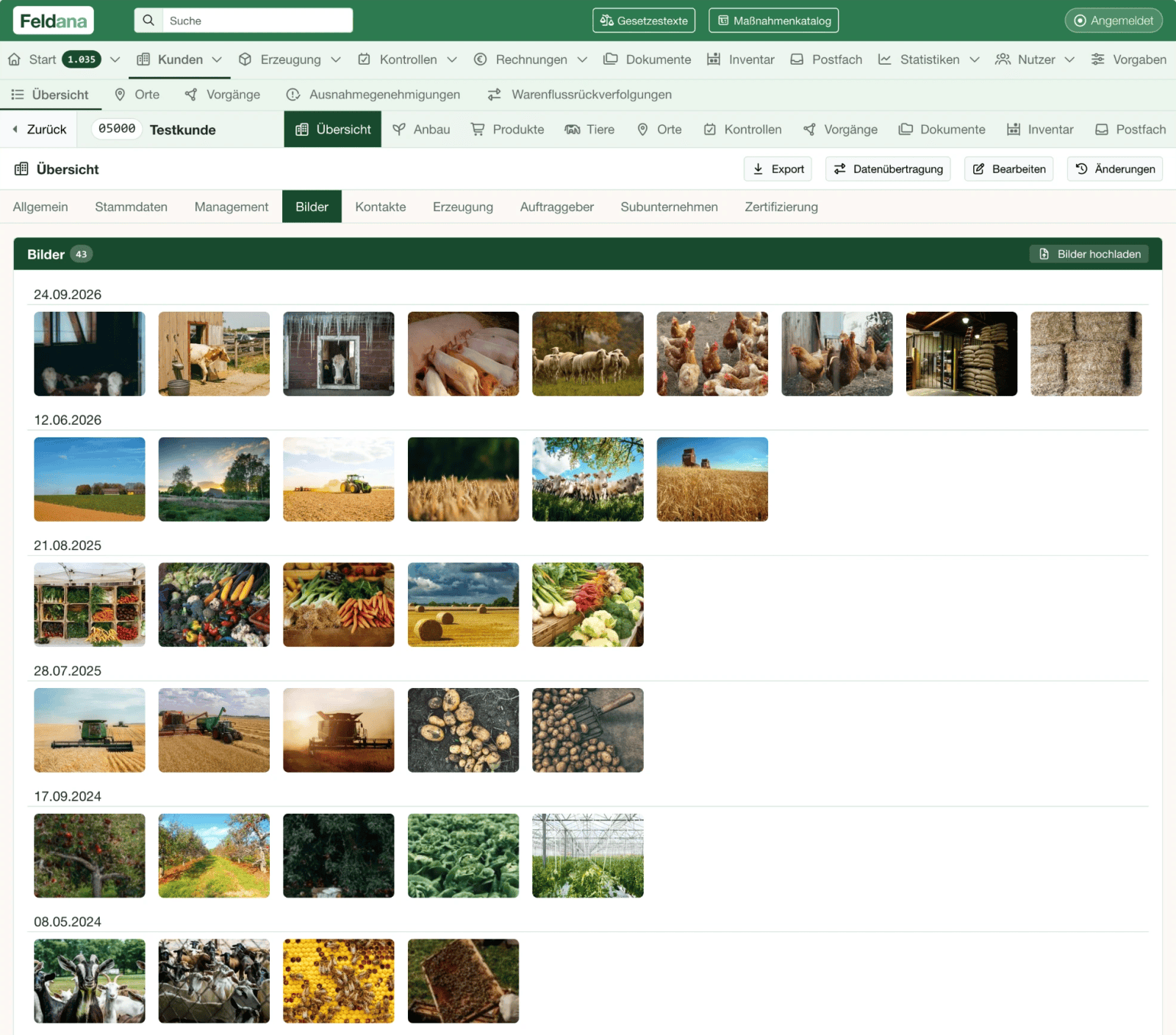The image size is (1176, 1035).
Task: Click the Angemeldet status button
Action: point(1114,21)
